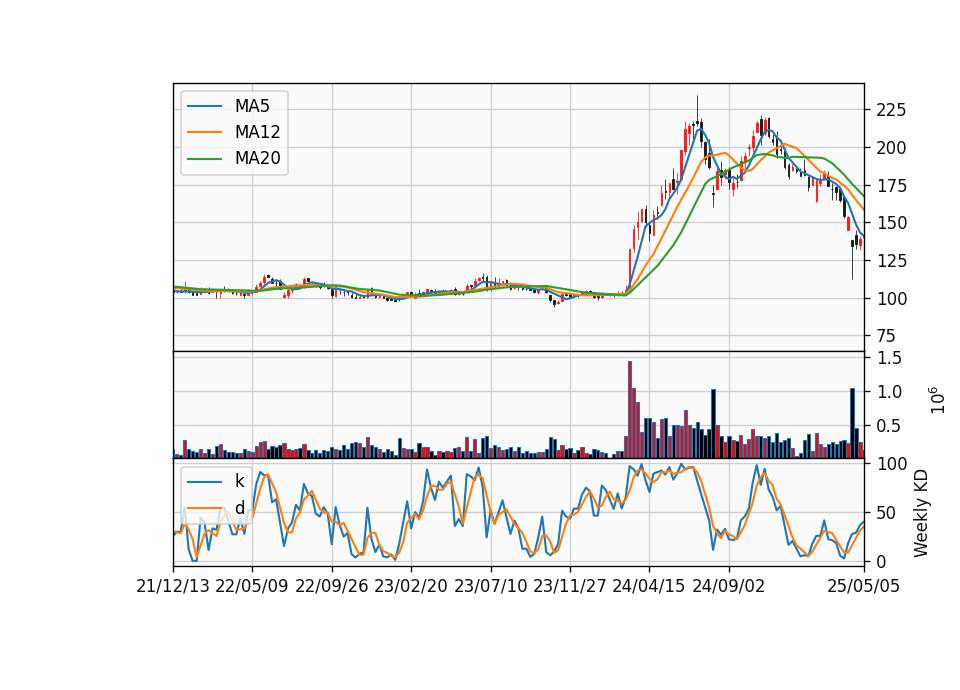Click the tallest volume bar near 1.5
Viewport: 960px width, 690px height.
click(x=630, y=410)
